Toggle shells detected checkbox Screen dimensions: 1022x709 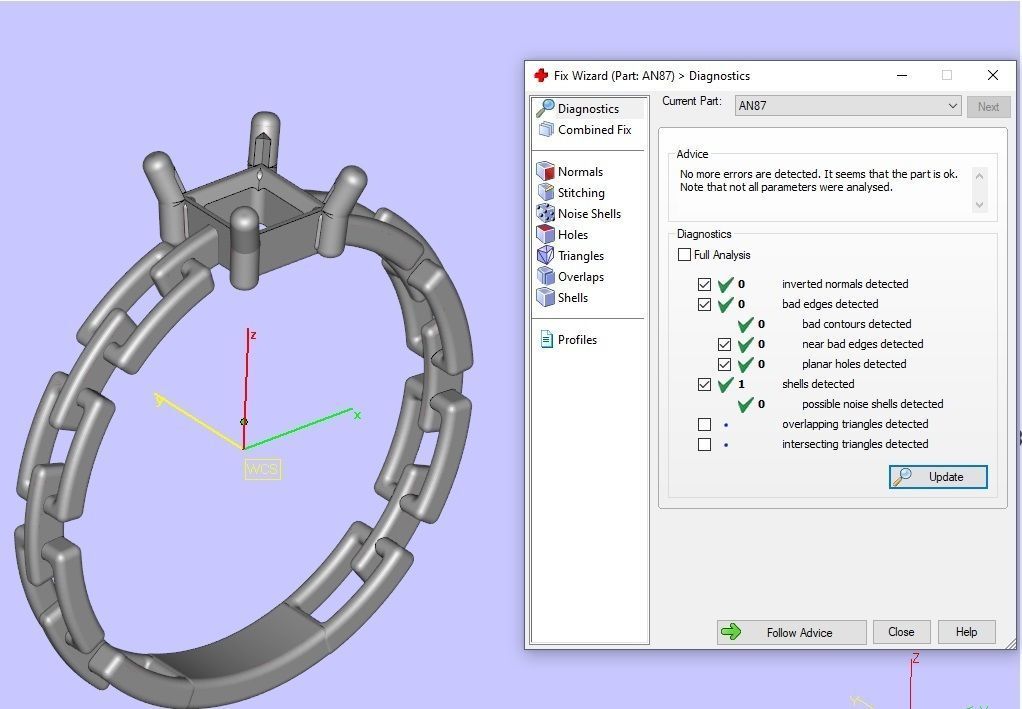(x=704, y=384)
